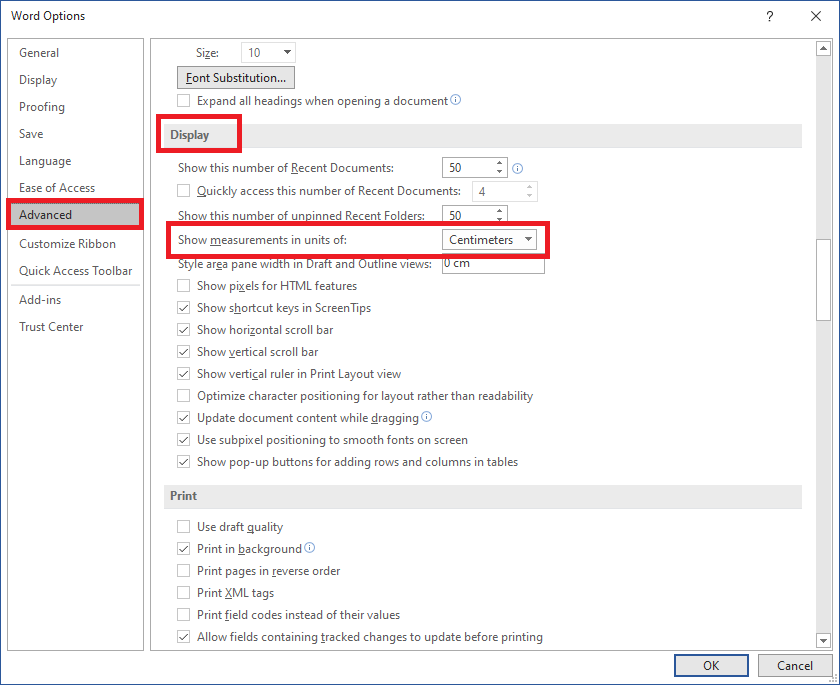Toggle Show pixels for HTML features
This screenshot has height=685, width=840.
(x=184, y=286)
